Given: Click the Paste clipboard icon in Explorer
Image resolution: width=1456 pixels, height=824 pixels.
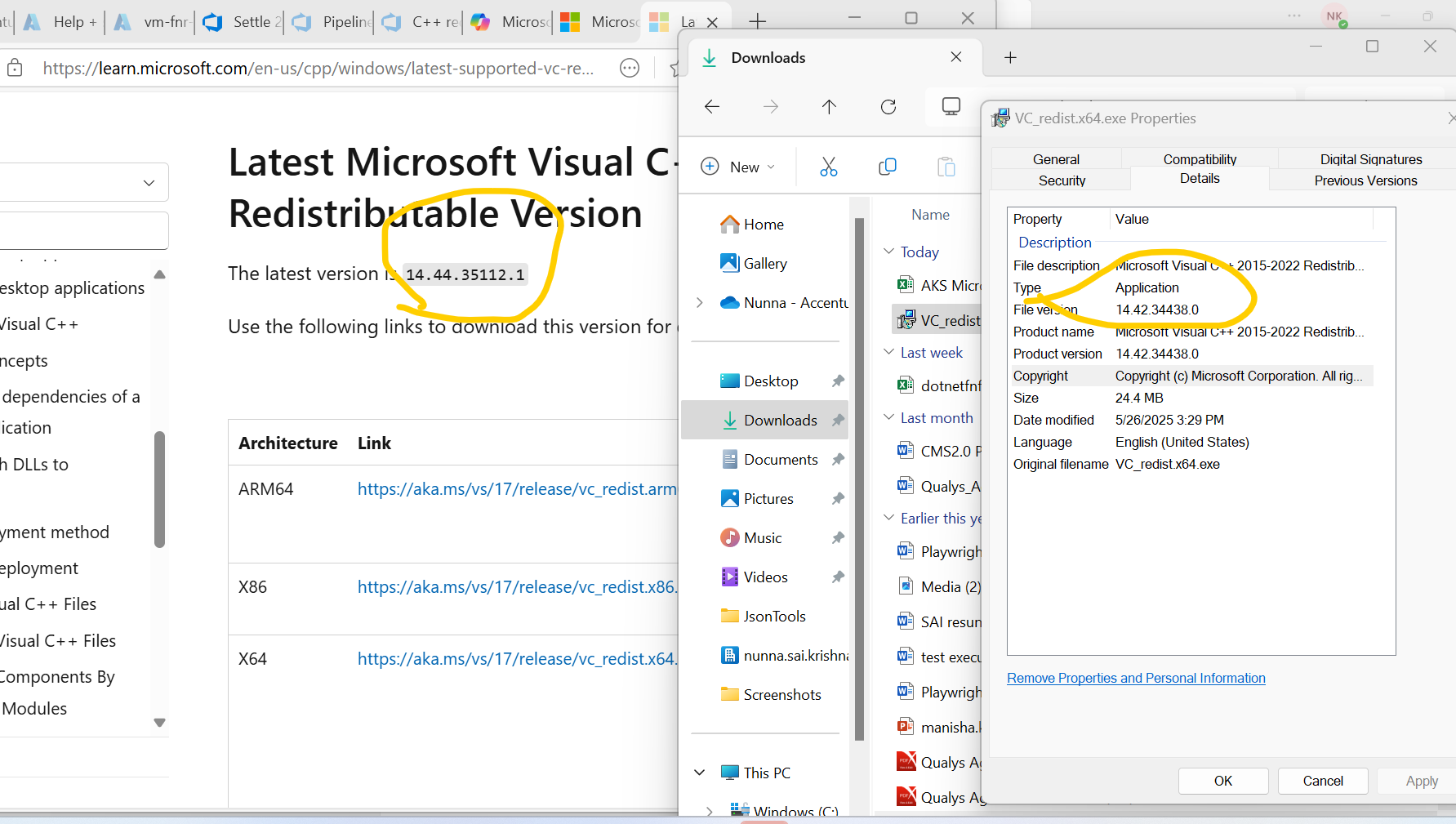Looking at the screenshot, I should pos(946,167).
